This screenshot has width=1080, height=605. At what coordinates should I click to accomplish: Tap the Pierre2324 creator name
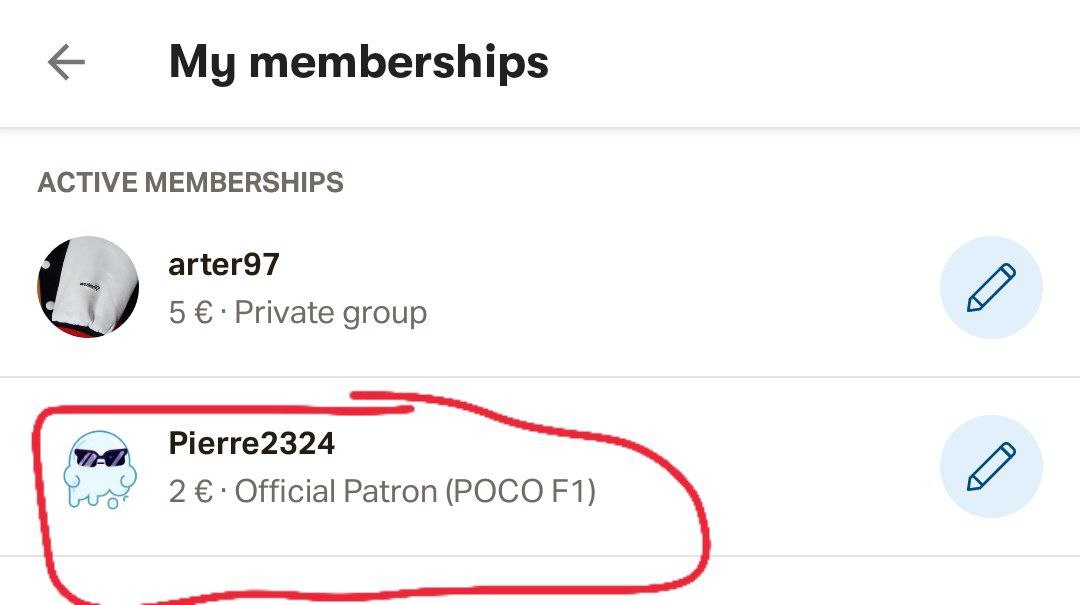[251, 443]
